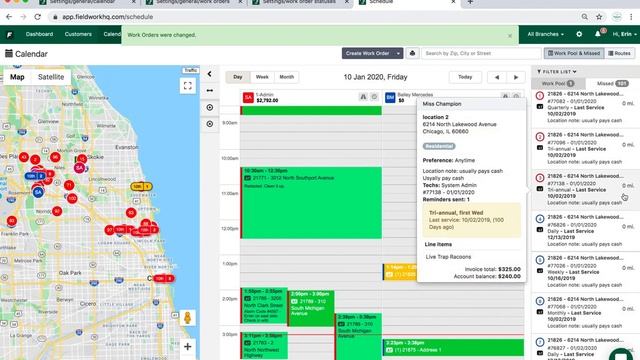Reload the browser page

pyautogui.click(x=38, y=17)
